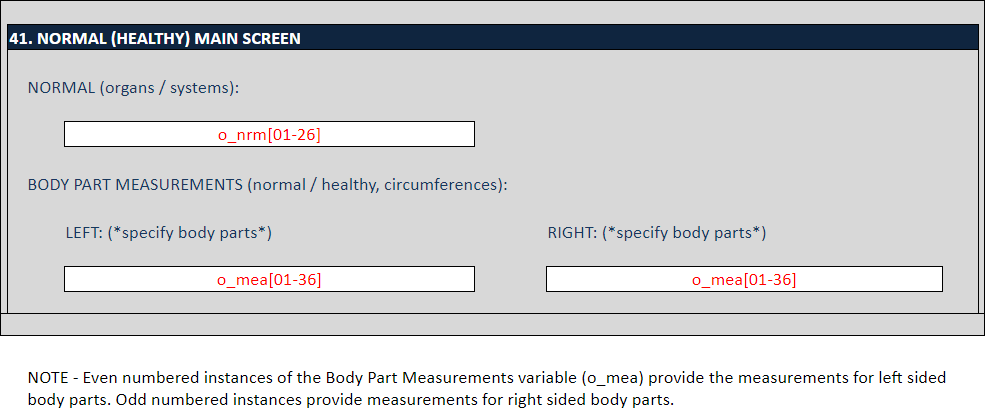Click the 'BODY PART MEASUREMENTS' label text
Viewport: 985px width, 420px height.
tap(136, 185)
